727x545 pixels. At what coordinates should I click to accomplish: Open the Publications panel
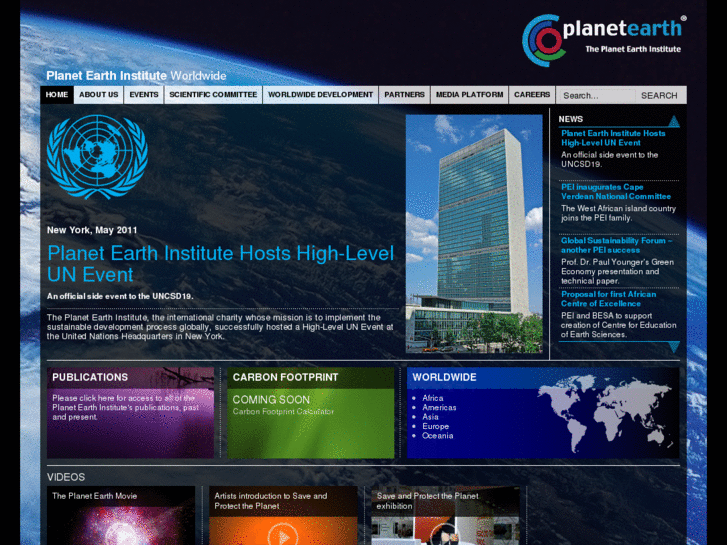(130, 413)
